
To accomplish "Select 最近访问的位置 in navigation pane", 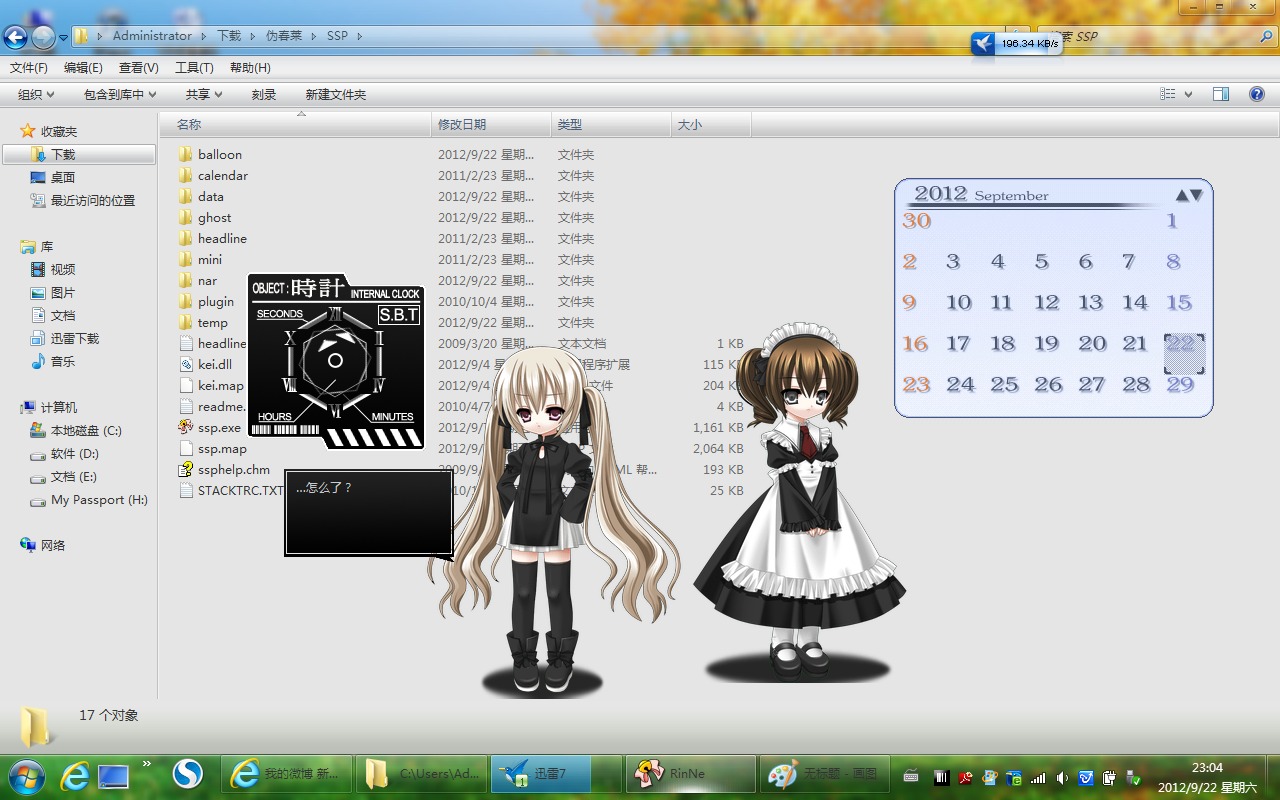I will click(93, 201).
